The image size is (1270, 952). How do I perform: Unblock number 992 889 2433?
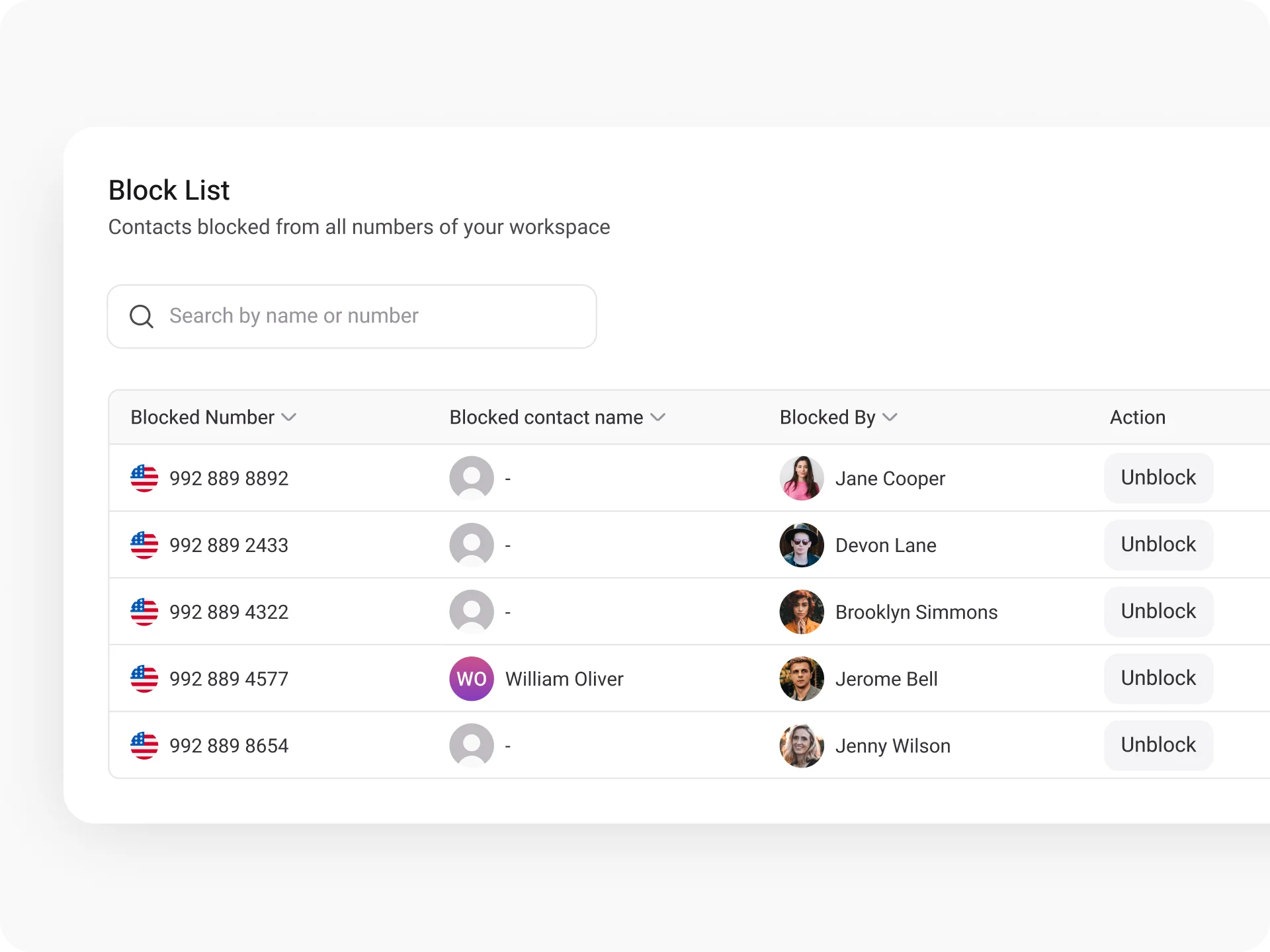coord(1158,545)
